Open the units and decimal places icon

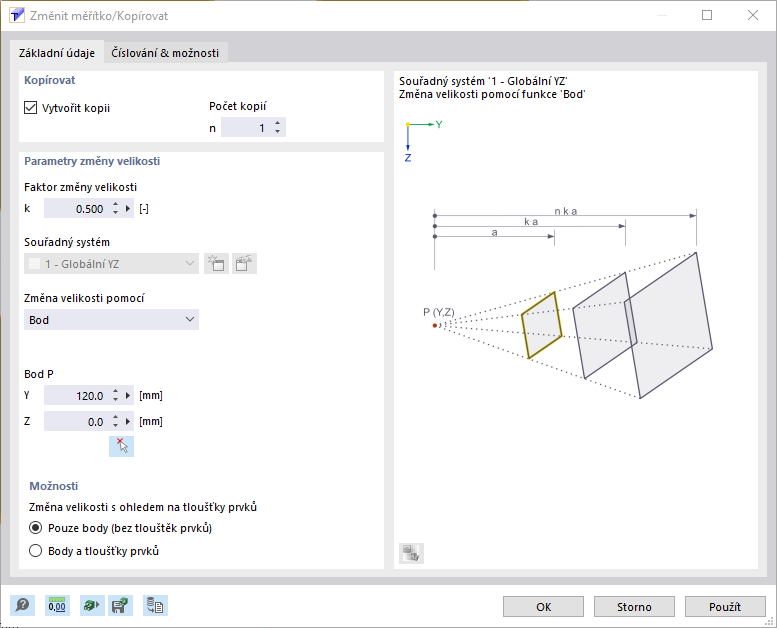pos(57,605)
